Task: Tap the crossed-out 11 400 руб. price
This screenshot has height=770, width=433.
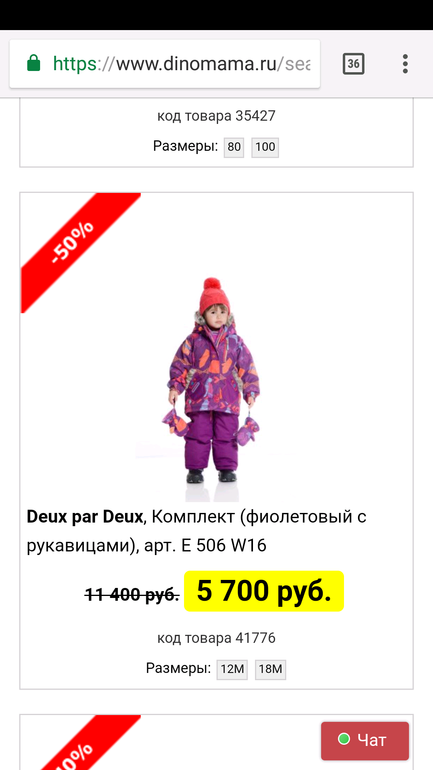Action: coord(132,595)
